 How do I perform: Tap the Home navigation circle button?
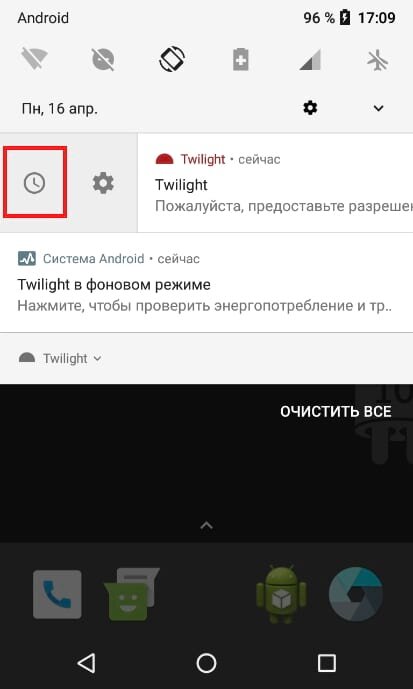click(206, 663)
